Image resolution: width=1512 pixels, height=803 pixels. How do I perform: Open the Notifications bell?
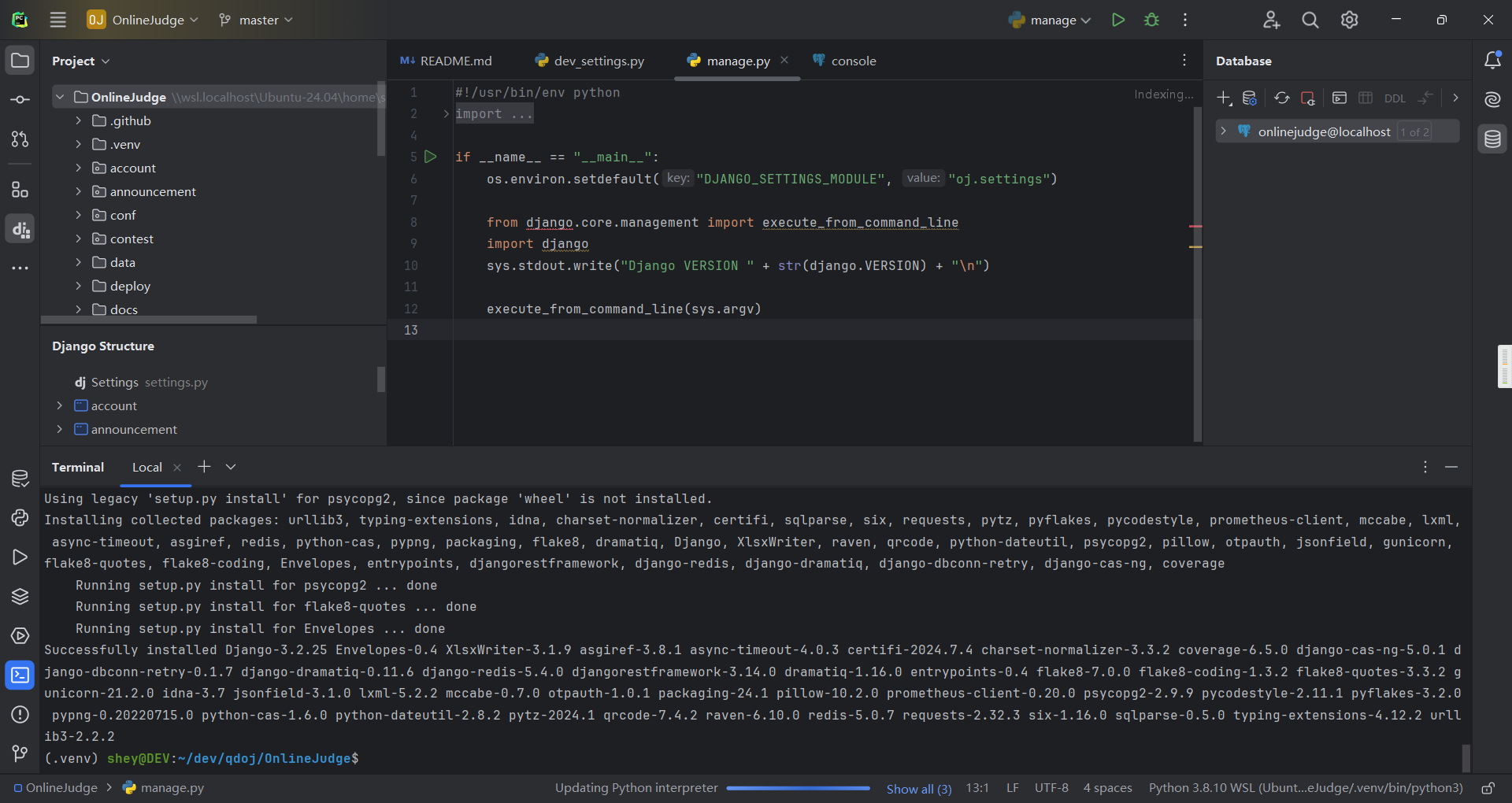[x=1492, y=61]
